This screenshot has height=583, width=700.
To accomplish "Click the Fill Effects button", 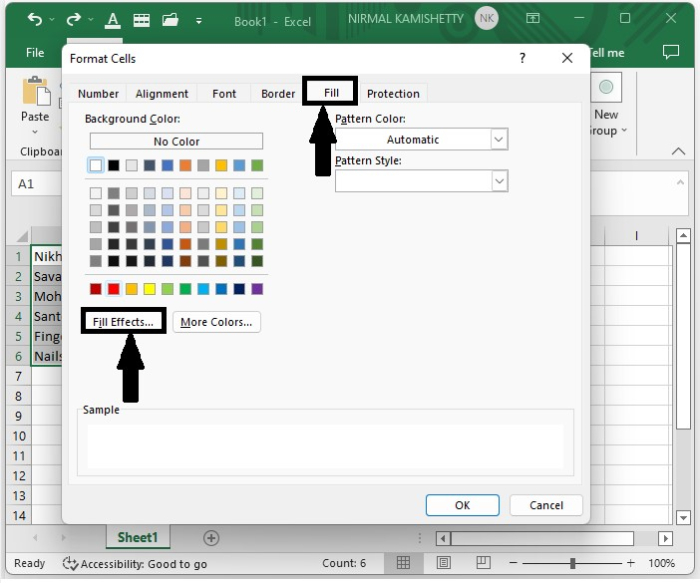I will pyautogui.click(x=124, y=322).
